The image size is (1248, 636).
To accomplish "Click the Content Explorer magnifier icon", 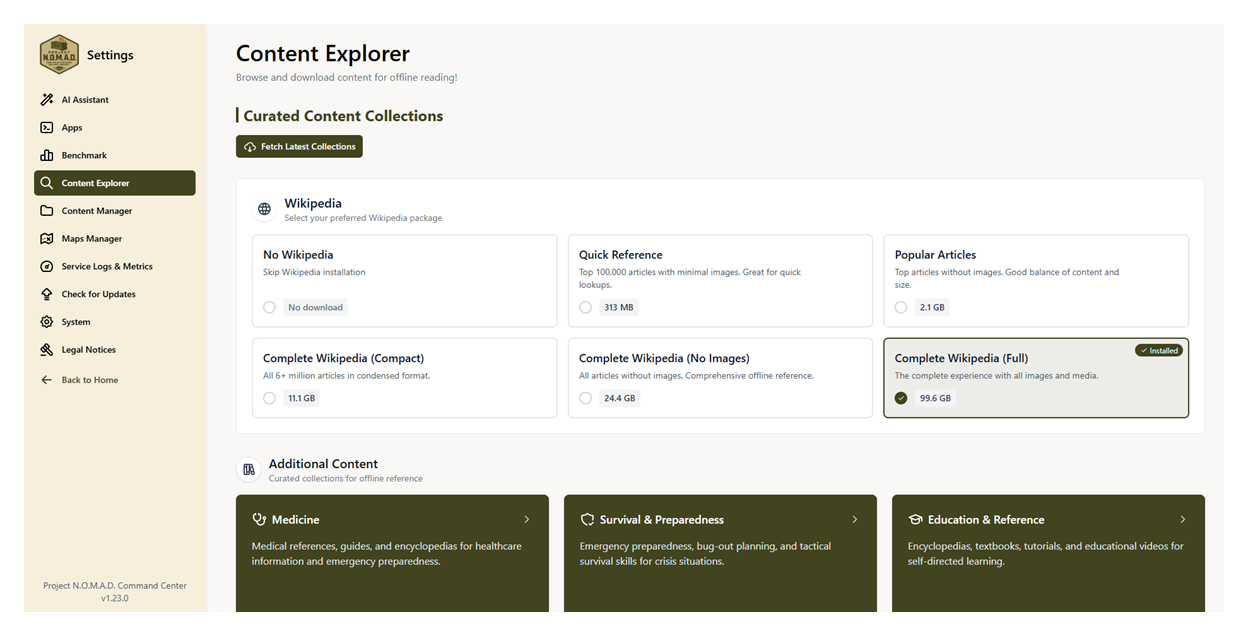I will pyautogui.click(x=47, y=183).
